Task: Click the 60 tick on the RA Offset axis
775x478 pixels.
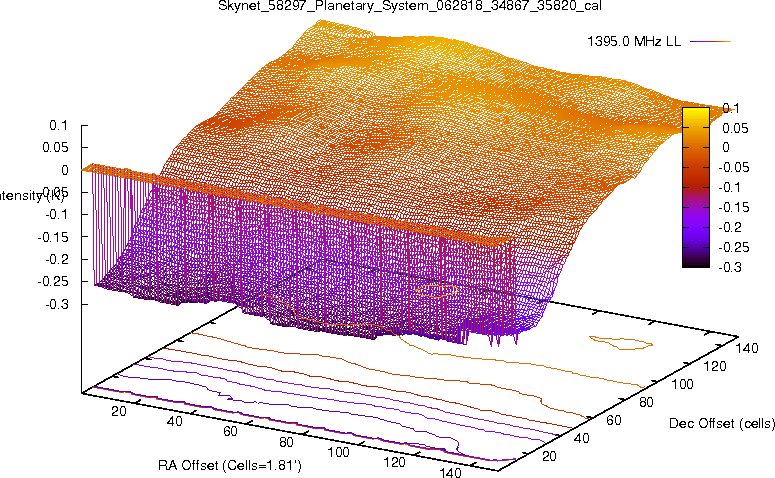Action: pyautogui.click(x=230, y=432)
